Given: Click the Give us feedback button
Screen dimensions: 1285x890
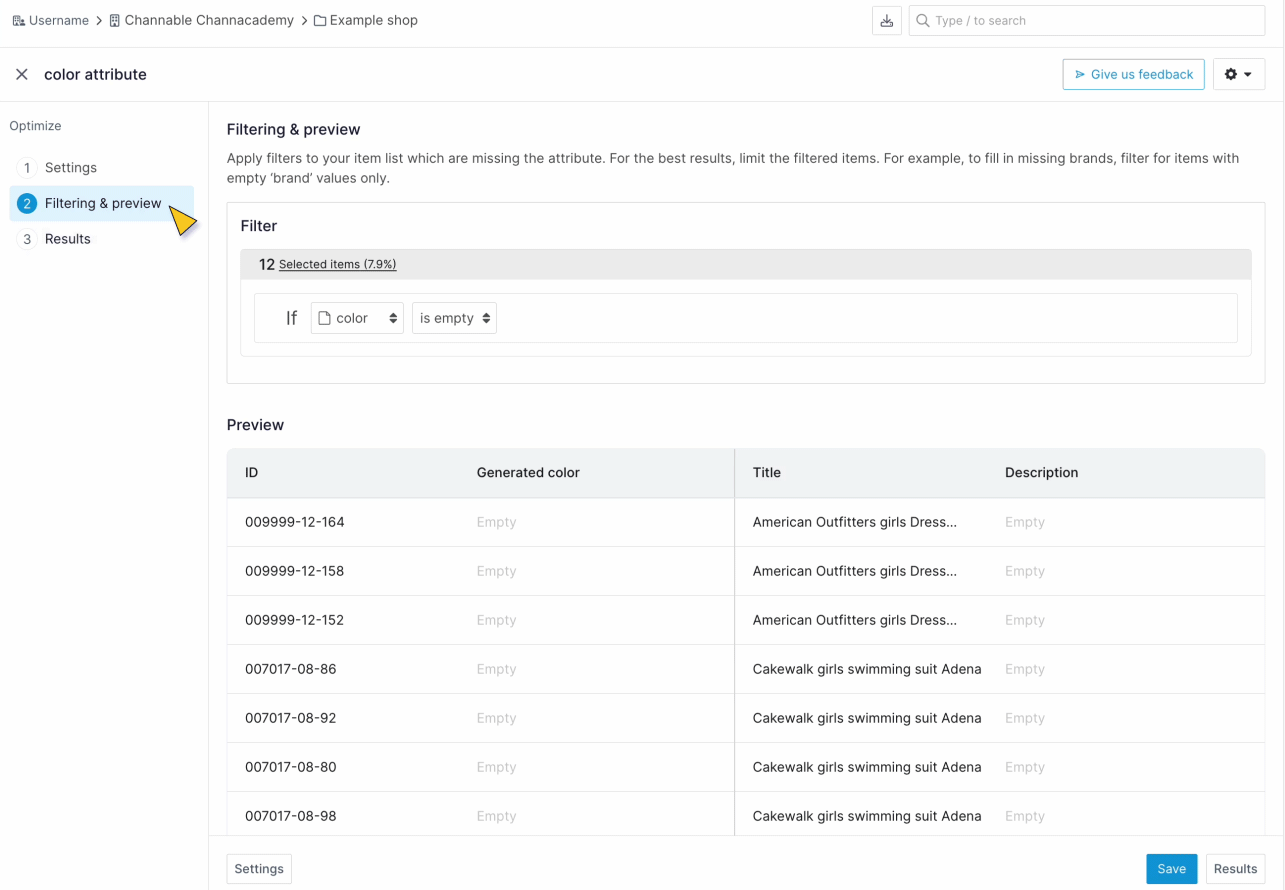Looking at the screenshot, I should [x=1133, y=73].
